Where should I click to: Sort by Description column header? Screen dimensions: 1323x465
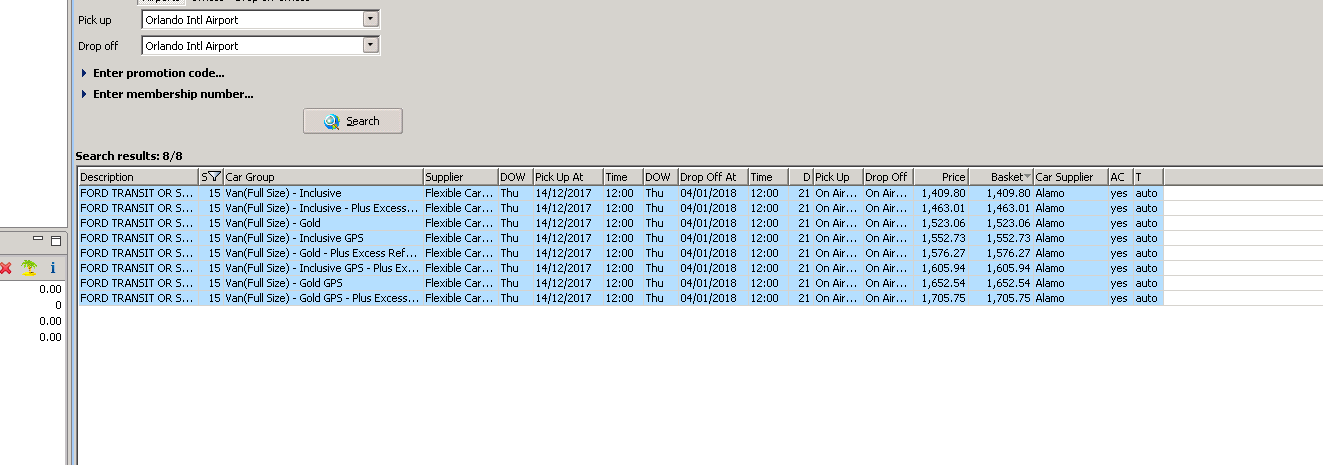tap(138, 177)
